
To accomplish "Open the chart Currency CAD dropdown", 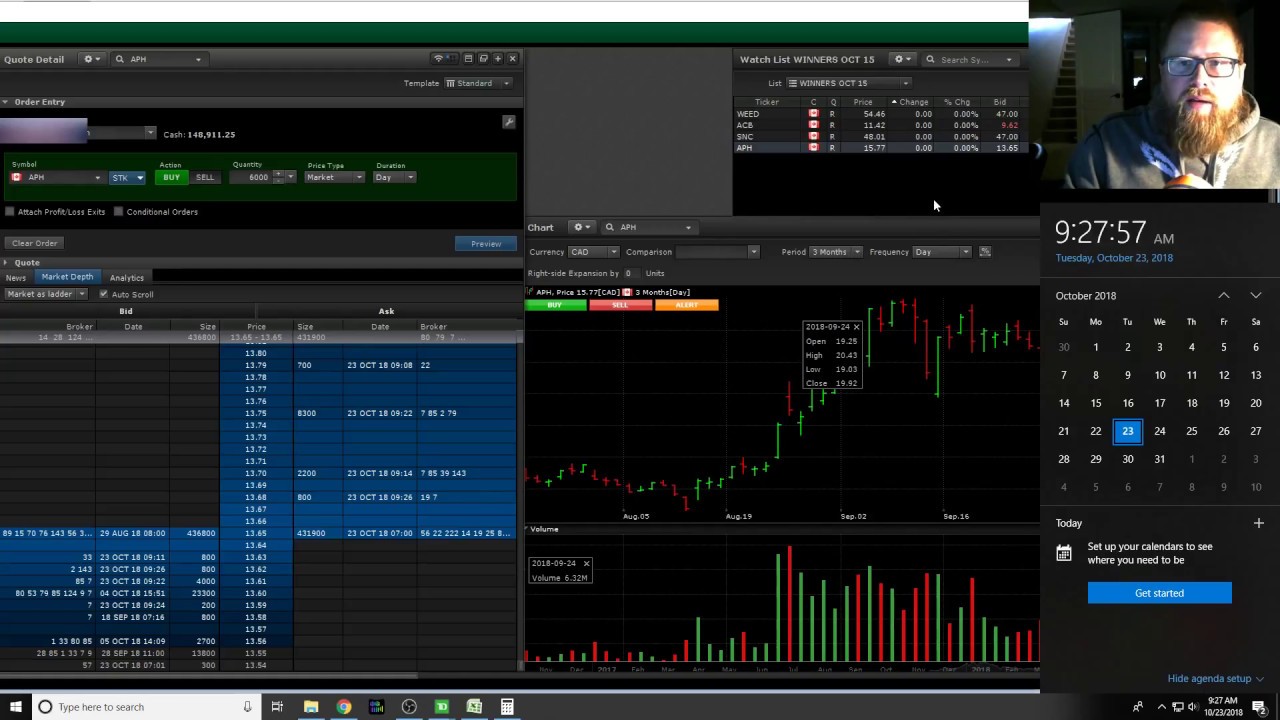I will click(594, 252).
